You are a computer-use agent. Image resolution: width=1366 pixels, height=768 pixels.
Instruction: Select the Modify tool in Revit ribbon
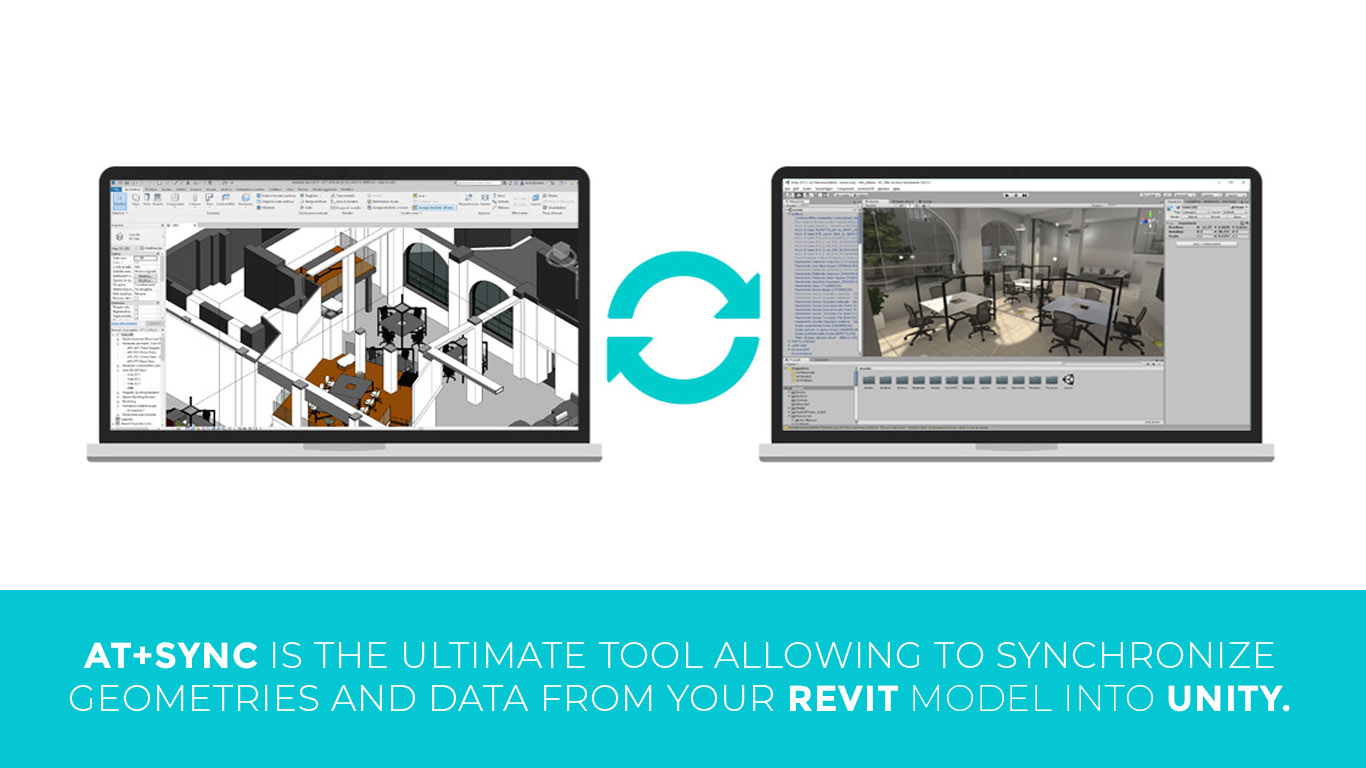point(120,201)
